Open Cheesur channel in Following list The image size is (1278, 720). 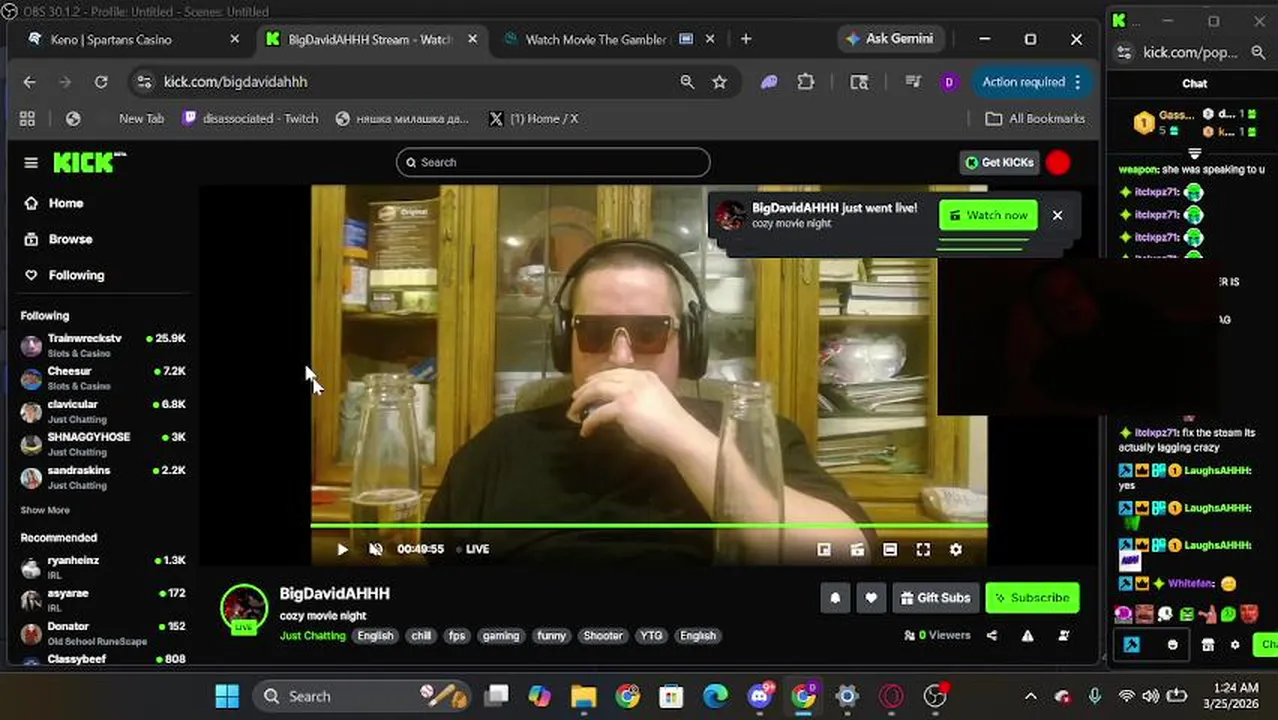(103, 378)
